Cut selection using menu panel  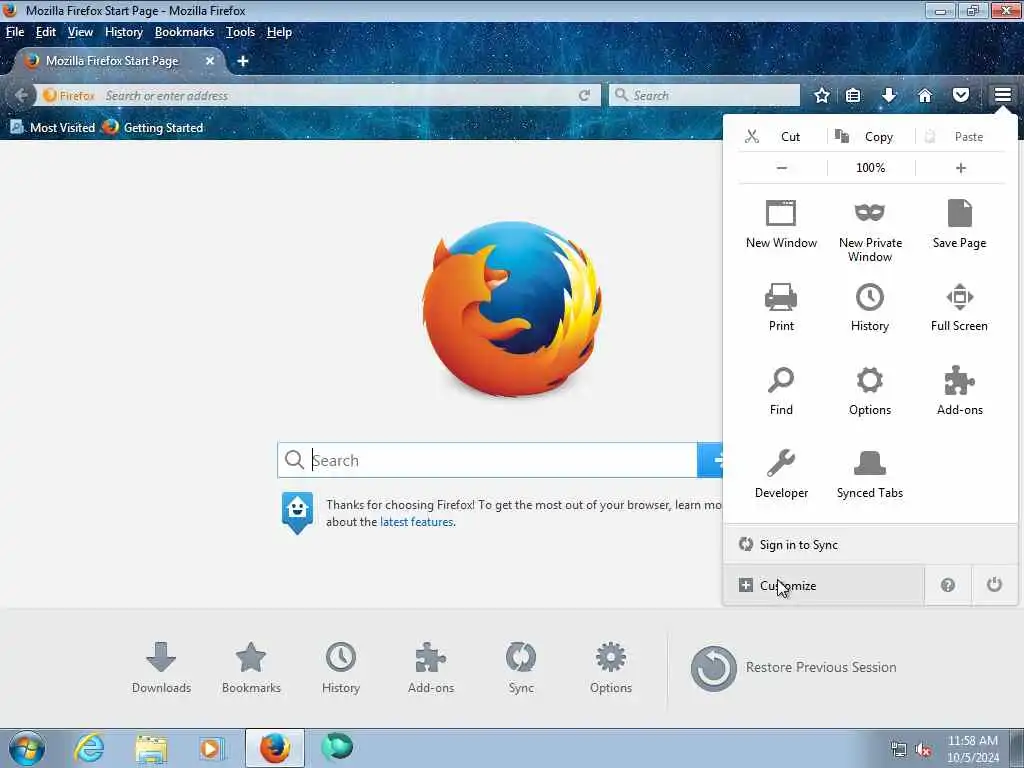click(782, 136)
